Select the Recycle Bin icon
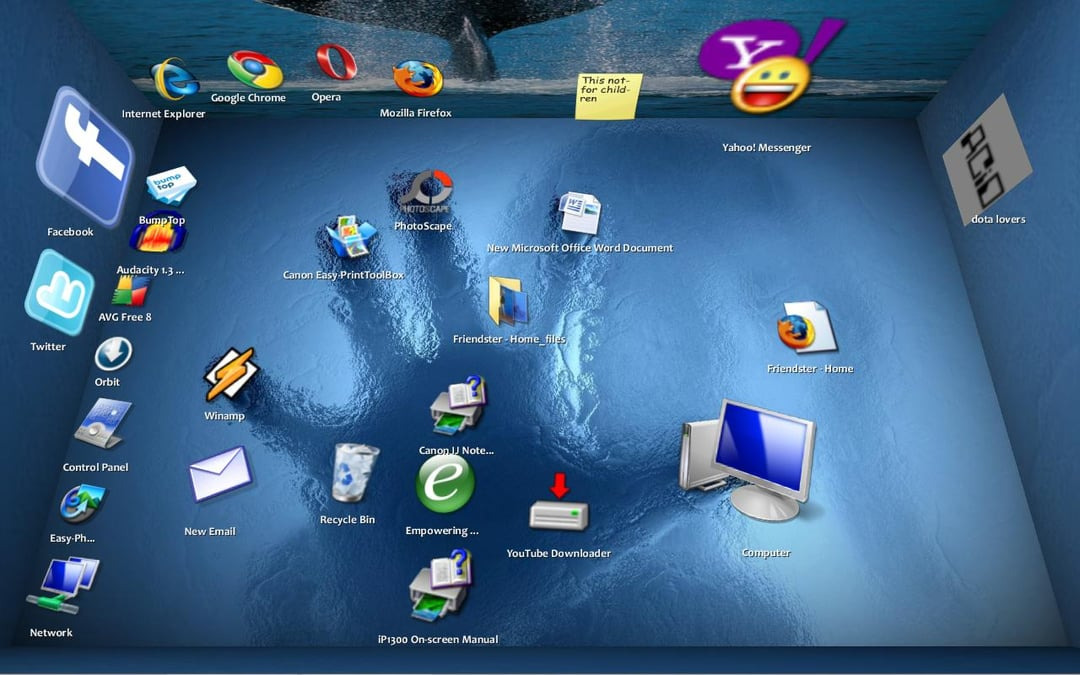This screenshot has height=675, width=1080. (354, 472)
